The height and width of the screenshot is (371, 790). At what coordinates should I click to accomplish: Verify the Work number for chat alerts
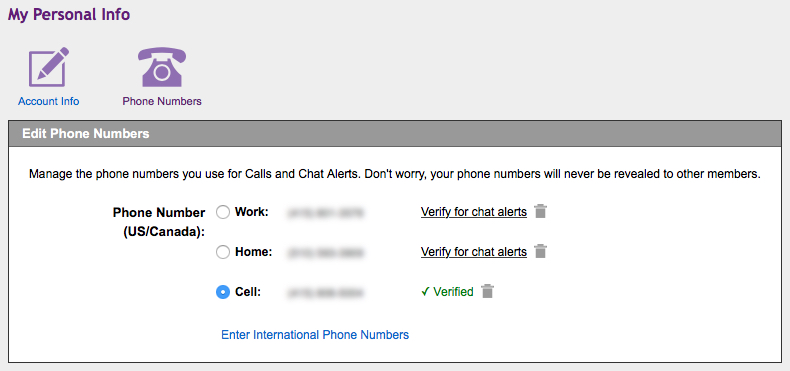click(x=474, y=212)
